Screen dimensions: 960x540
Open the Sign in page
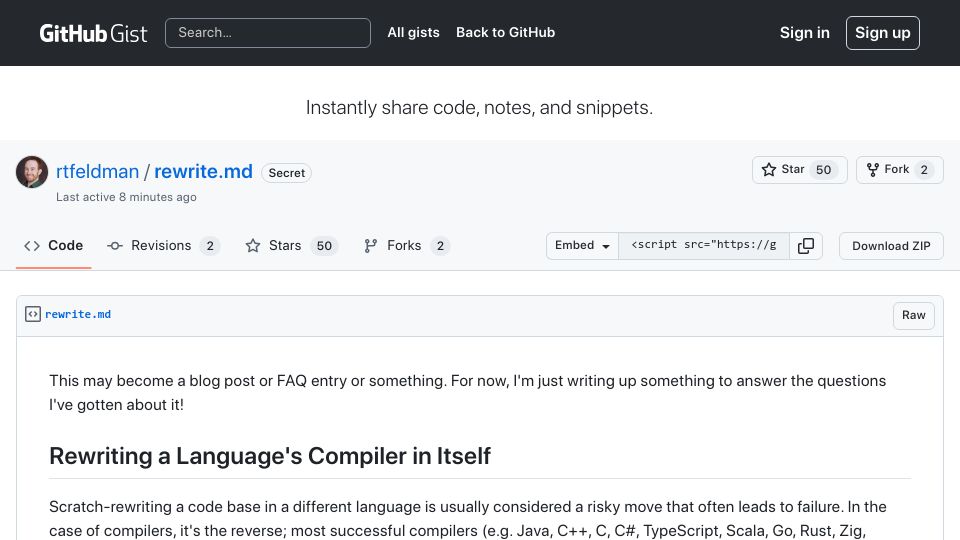pos(804,33)
